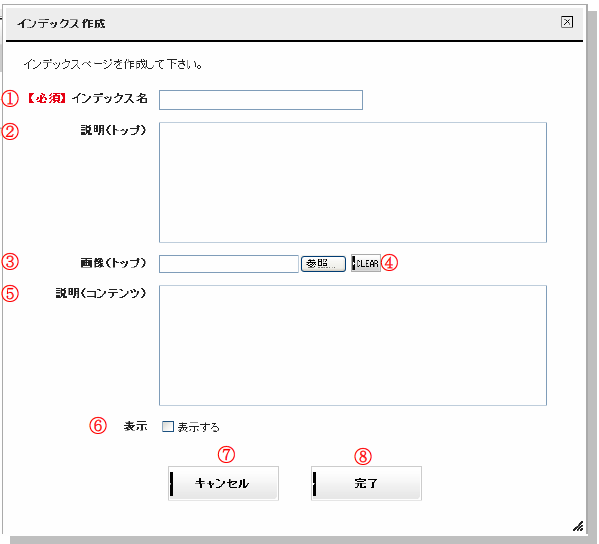Viewport: 599px width, 544px height.
Task: Click the red circled number 1 marker
Action: point(10,99)
